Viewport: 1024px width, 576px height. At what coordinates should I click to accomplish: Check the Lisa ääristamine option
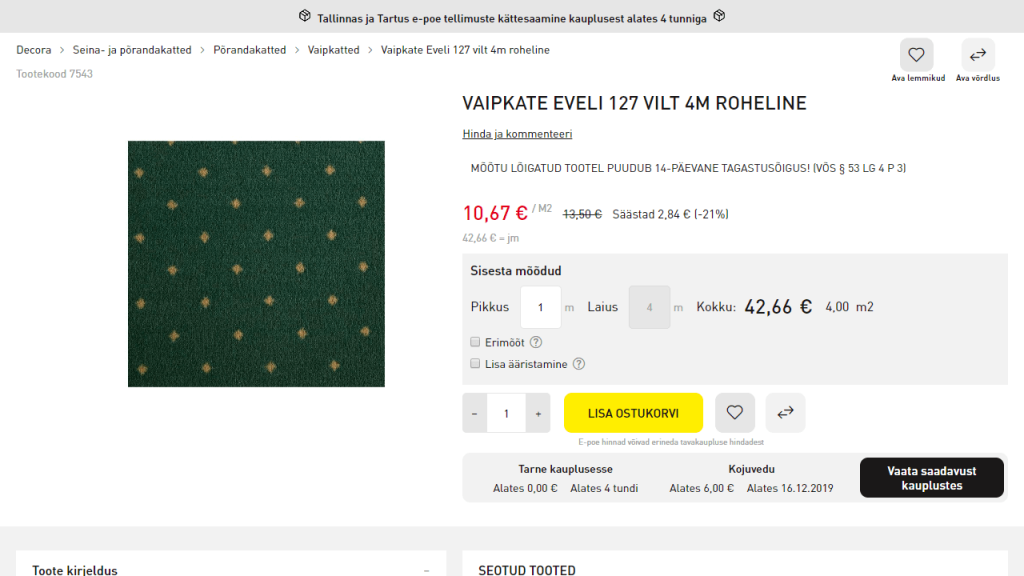(475, 364)
